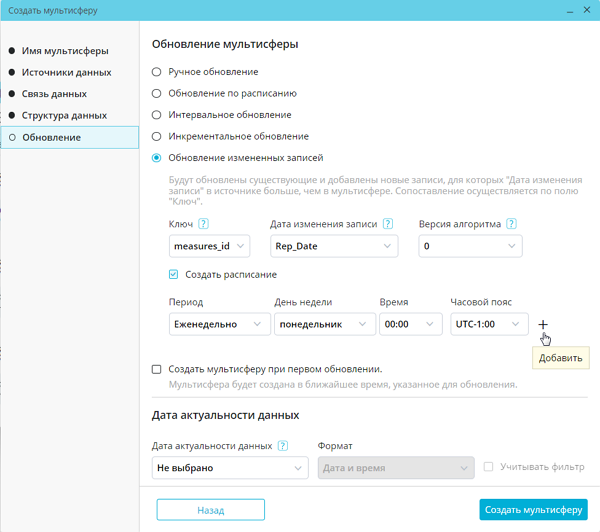600x532 pixels.
Task: Open the Ключ dropdown measures_id
Action: pyautogui.click(x=209, y=246)
